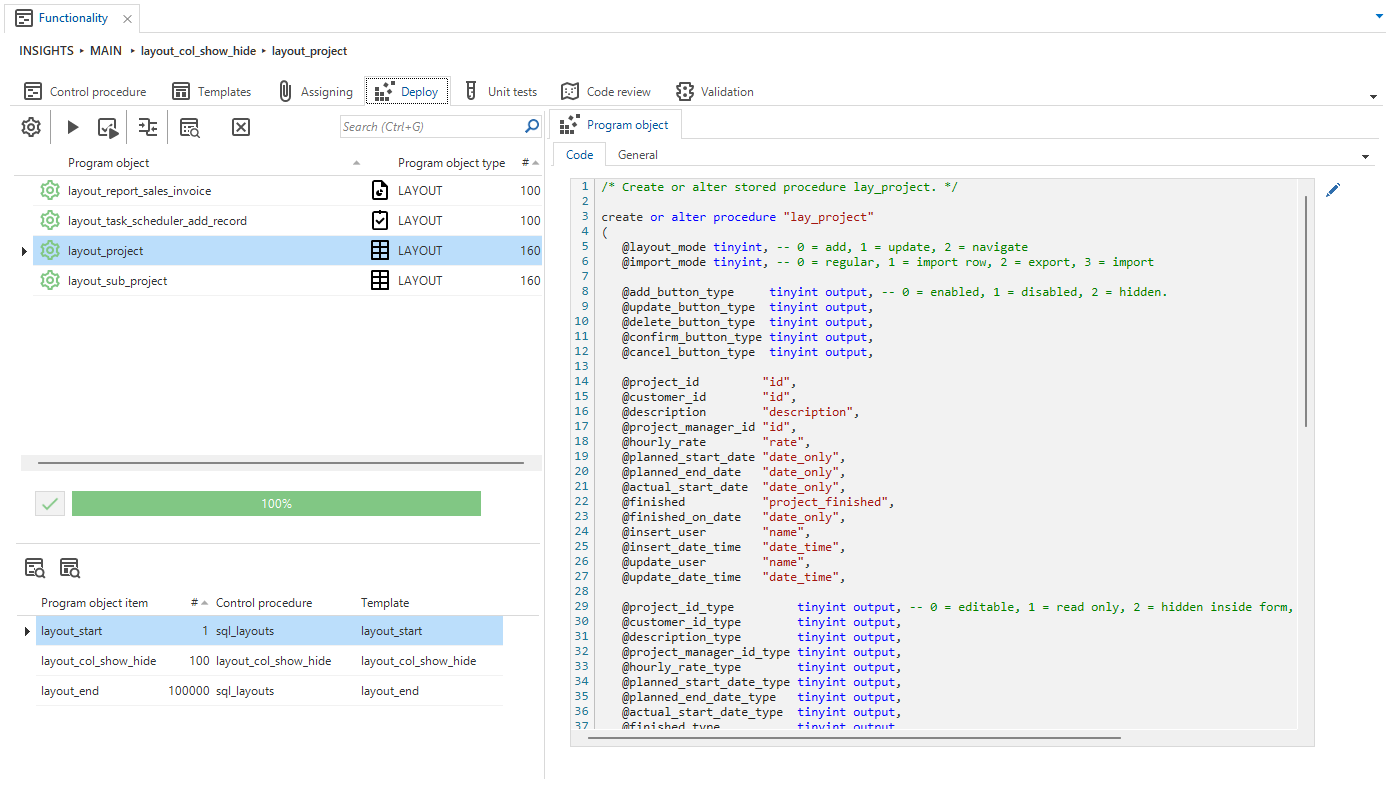
Task: Open the General tab
Action: (x=637, y=155)
